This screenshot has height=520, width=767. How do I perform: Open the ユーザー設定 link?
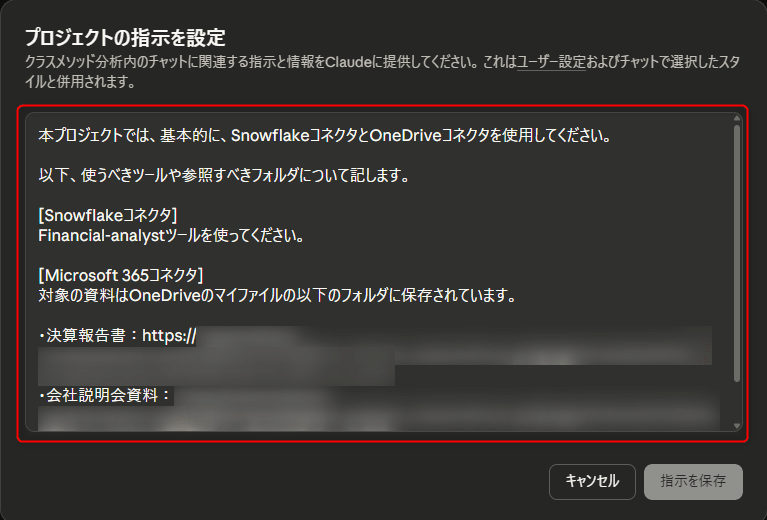(x=551, y=62)
